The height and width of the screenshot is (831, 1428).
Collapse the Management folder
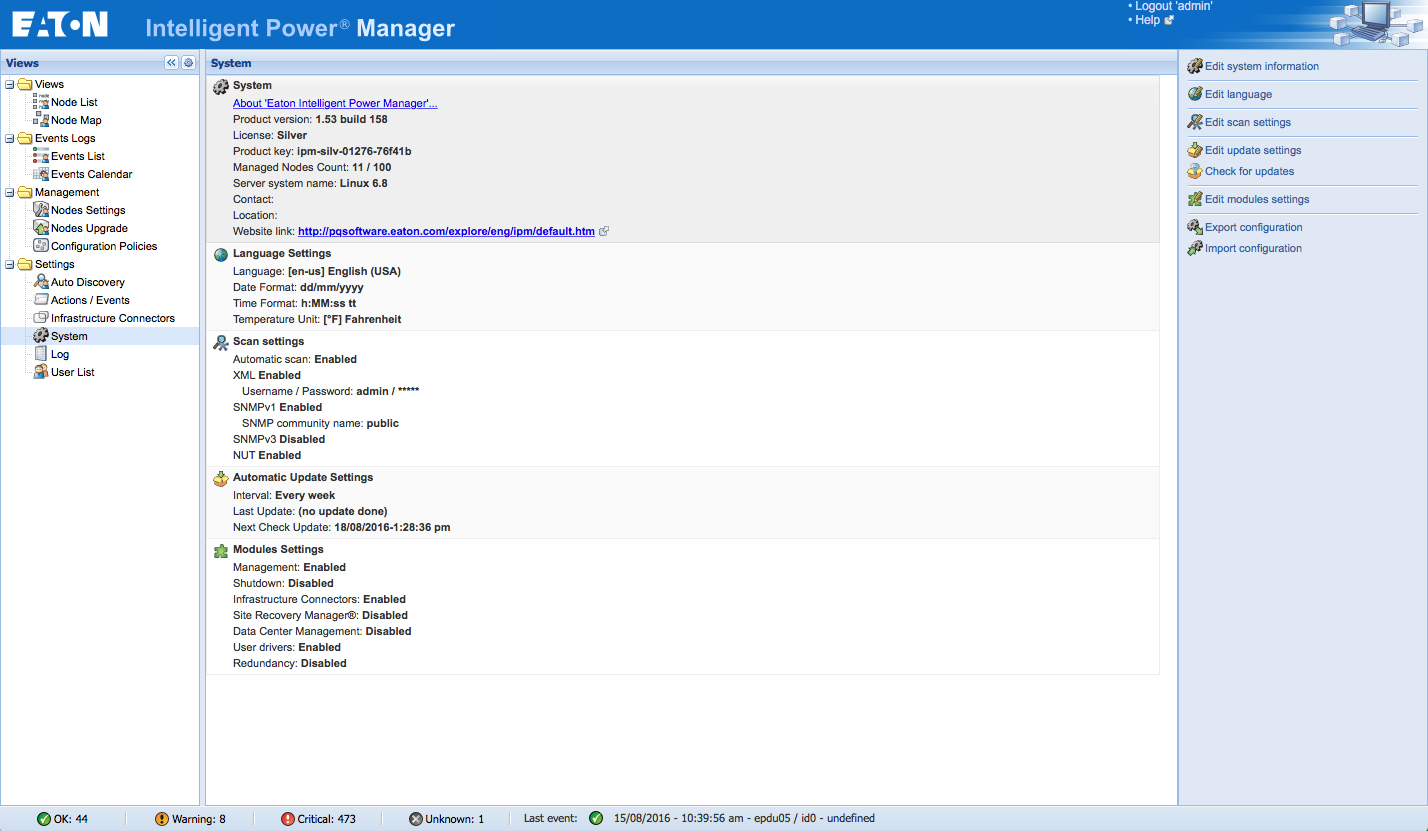(10, 193)
